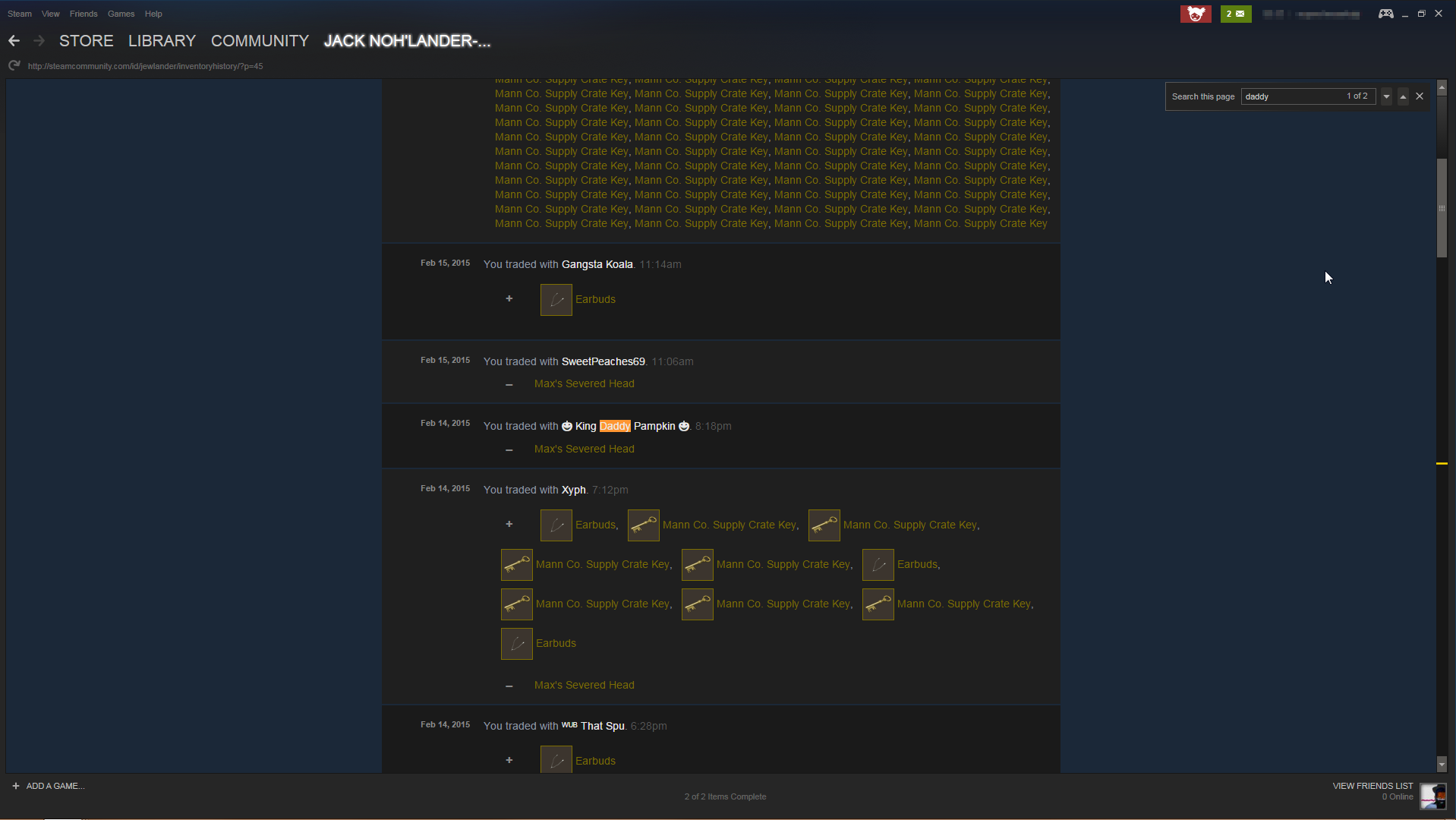Switch to the LIBRARY tab
The width and height of the screenshot is (1456, 820).
click(162, 41)
